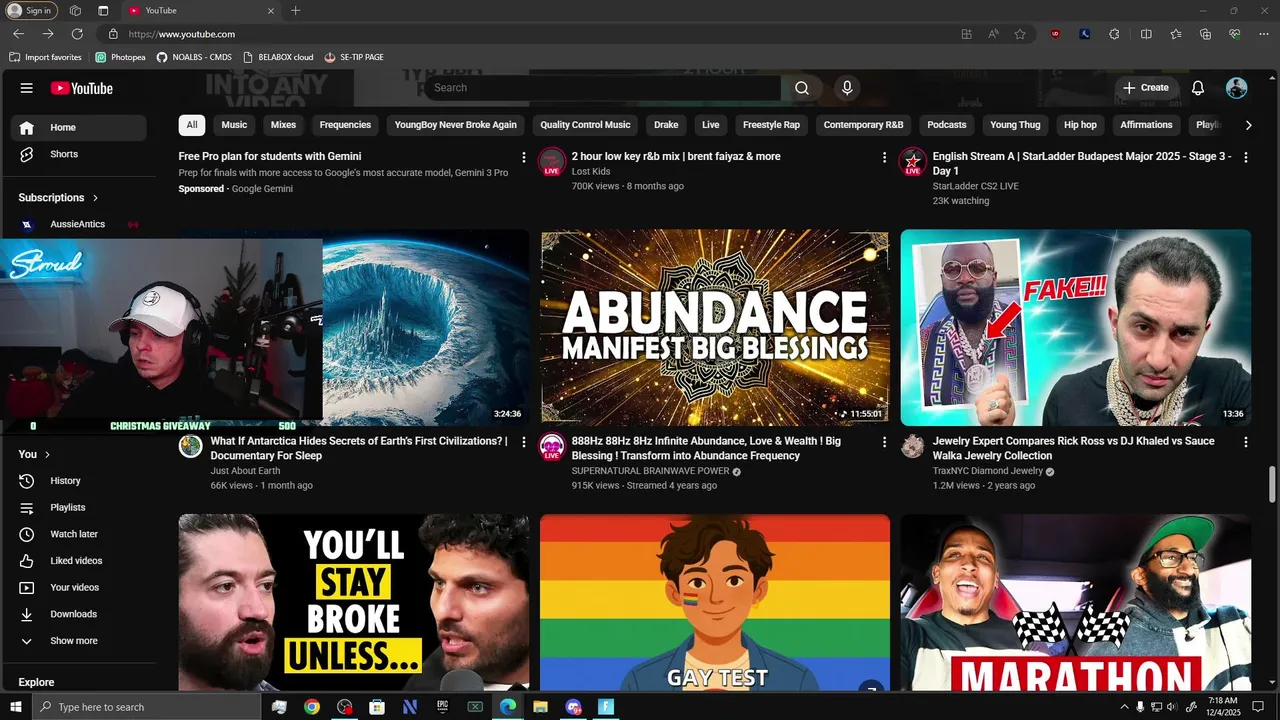Open the notifications bell
This screenshot has width=1280, height=720.
click(x=1198, y=88)
